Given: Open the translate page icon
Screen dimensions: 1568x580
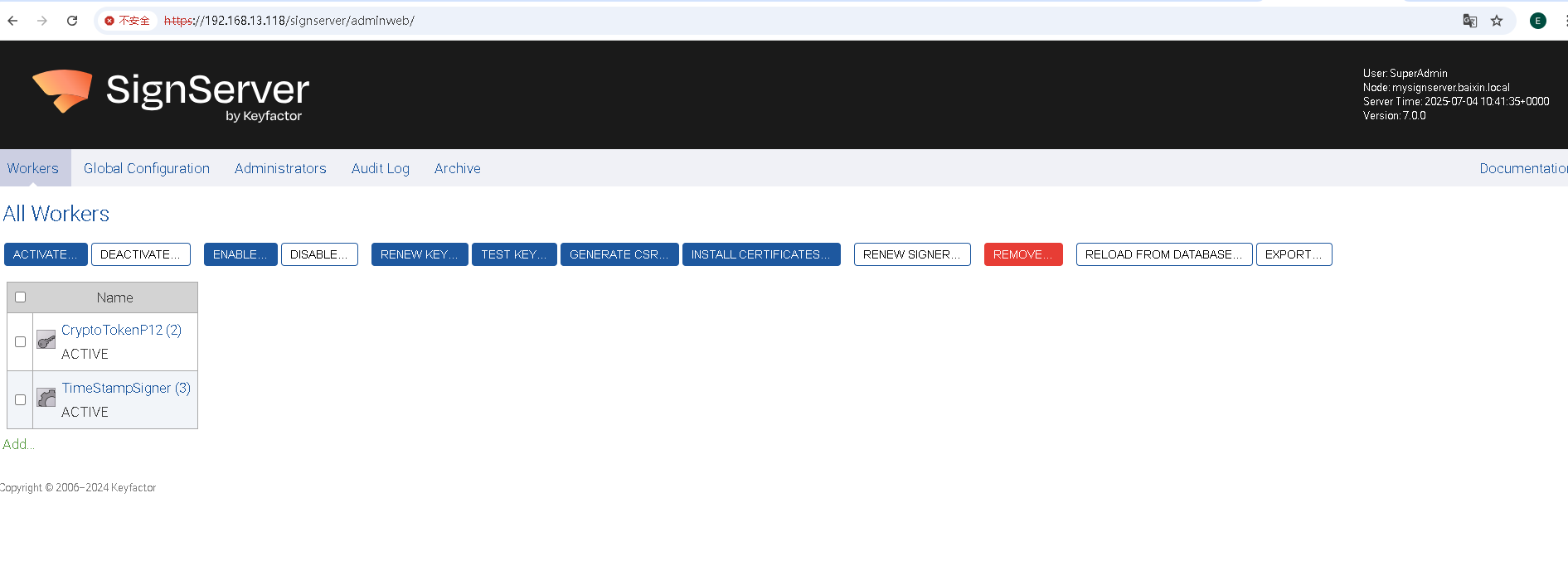Looking at the screenshot, I should pos(1469,21).
